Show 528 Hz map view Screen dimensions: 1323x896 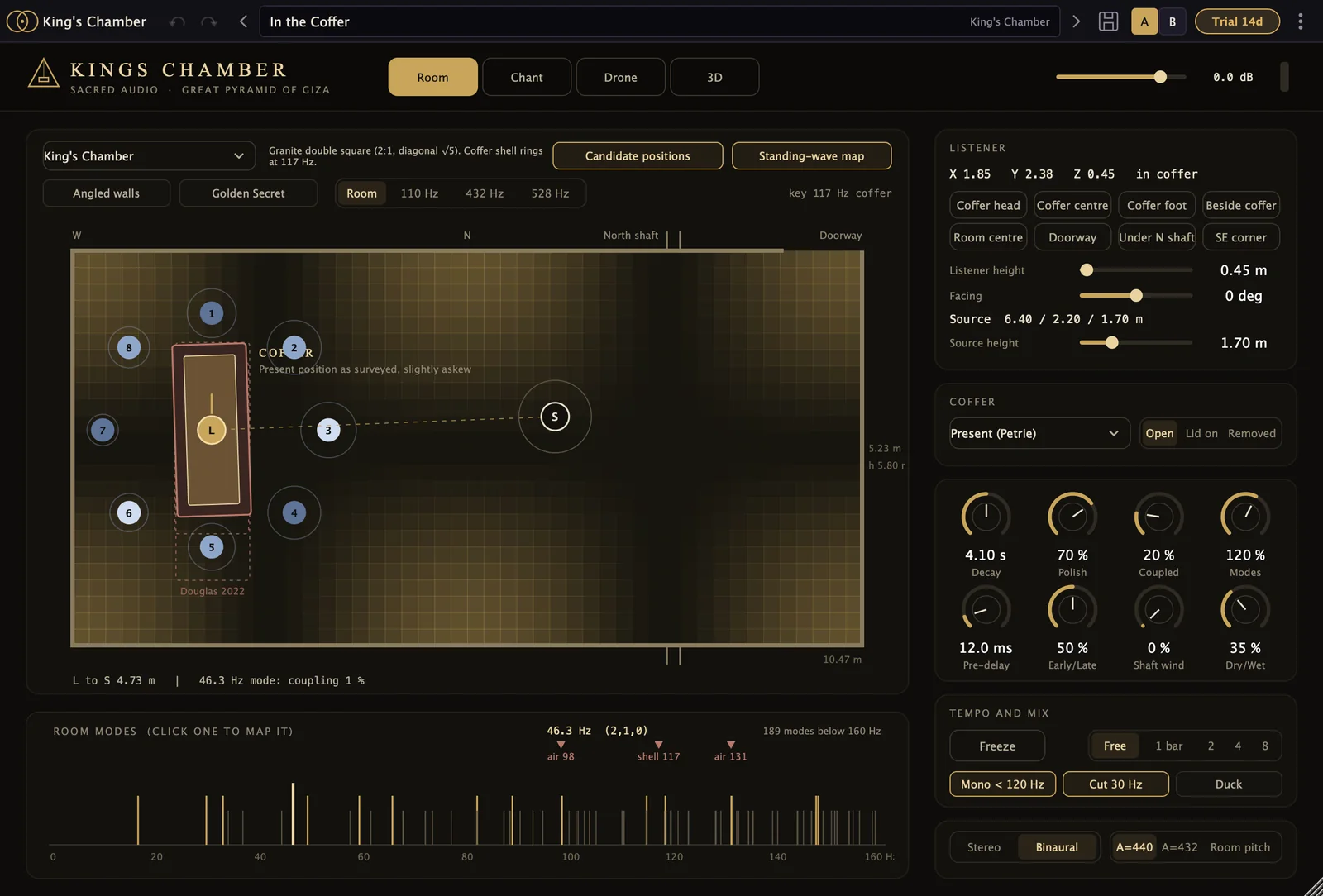click(x=550, y=193)
